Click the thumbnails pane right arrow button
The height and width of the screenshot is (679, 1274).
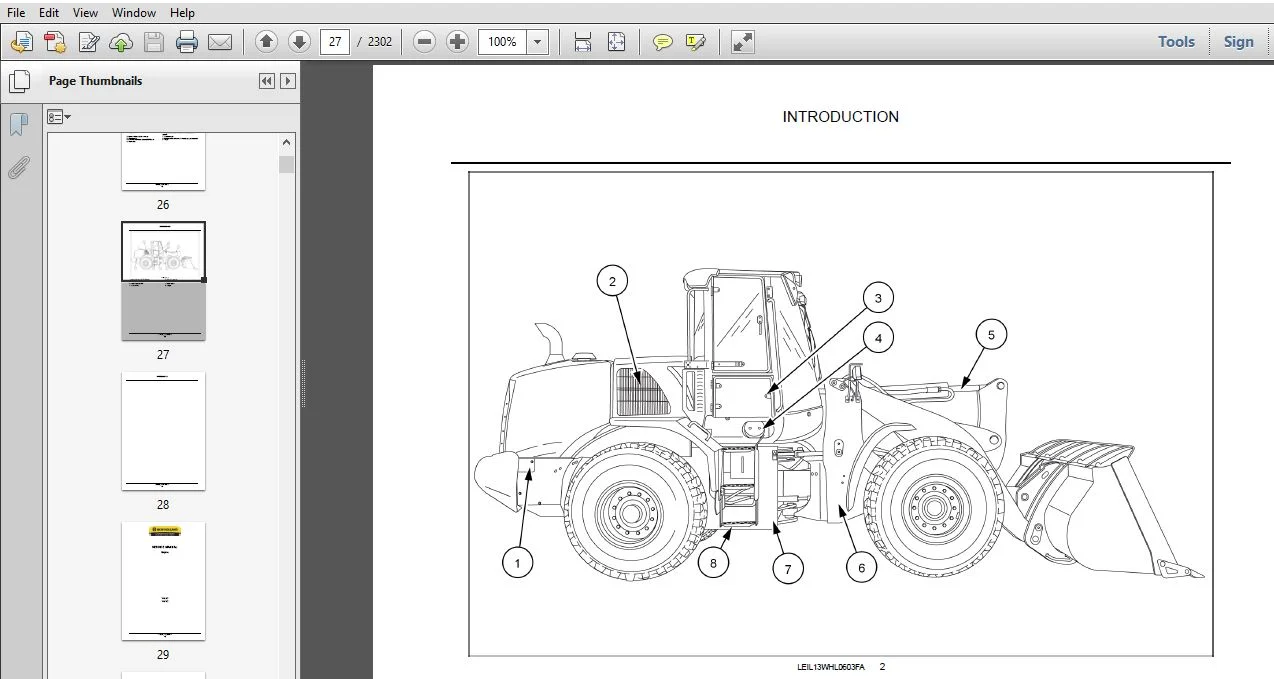click(x=288, y=82)
